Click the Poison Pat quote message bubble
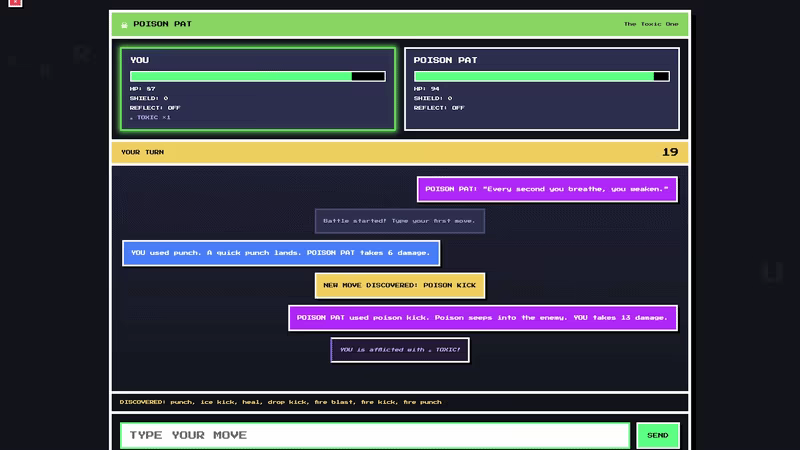 tap(547, 189)
